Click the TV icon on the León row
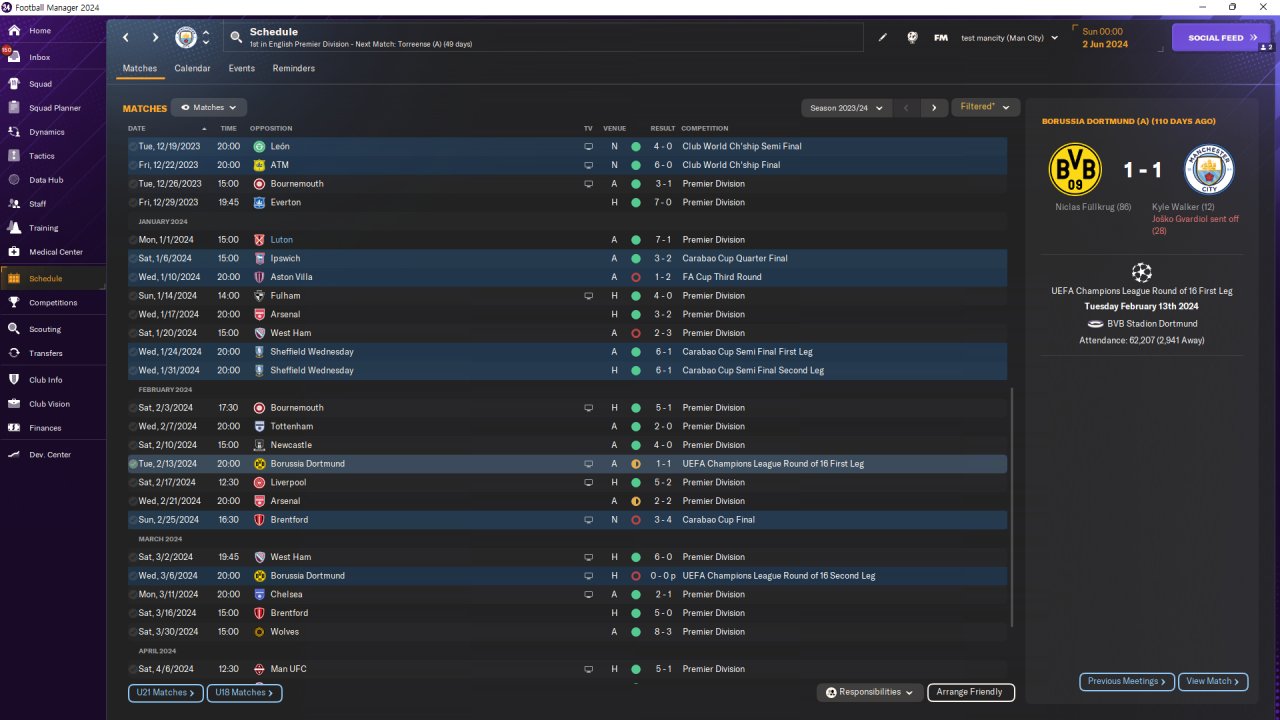The width and height of the screenshot is (1280, 720). coord(588,146)
